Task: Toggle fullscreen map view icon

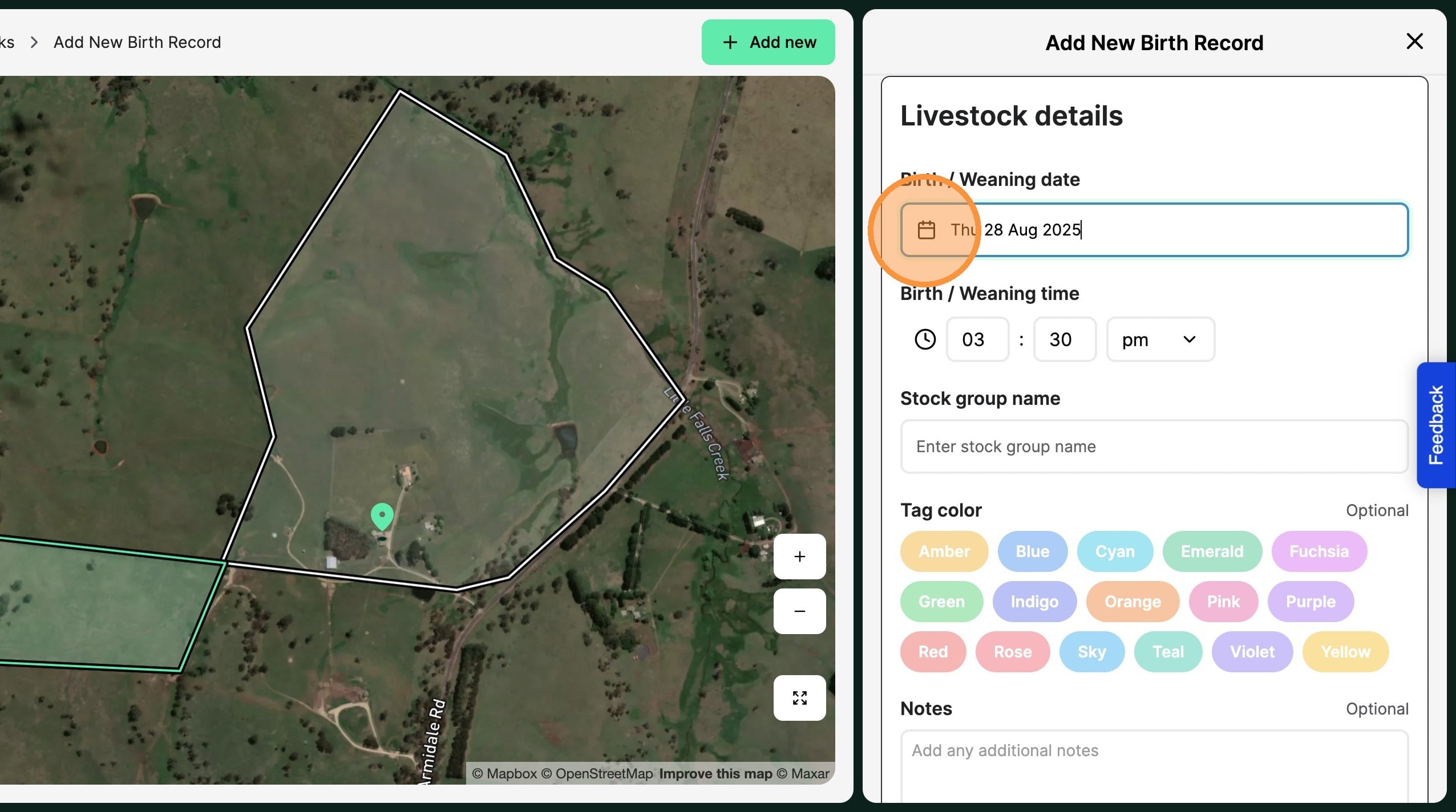Action: click(x=799, y=698)
